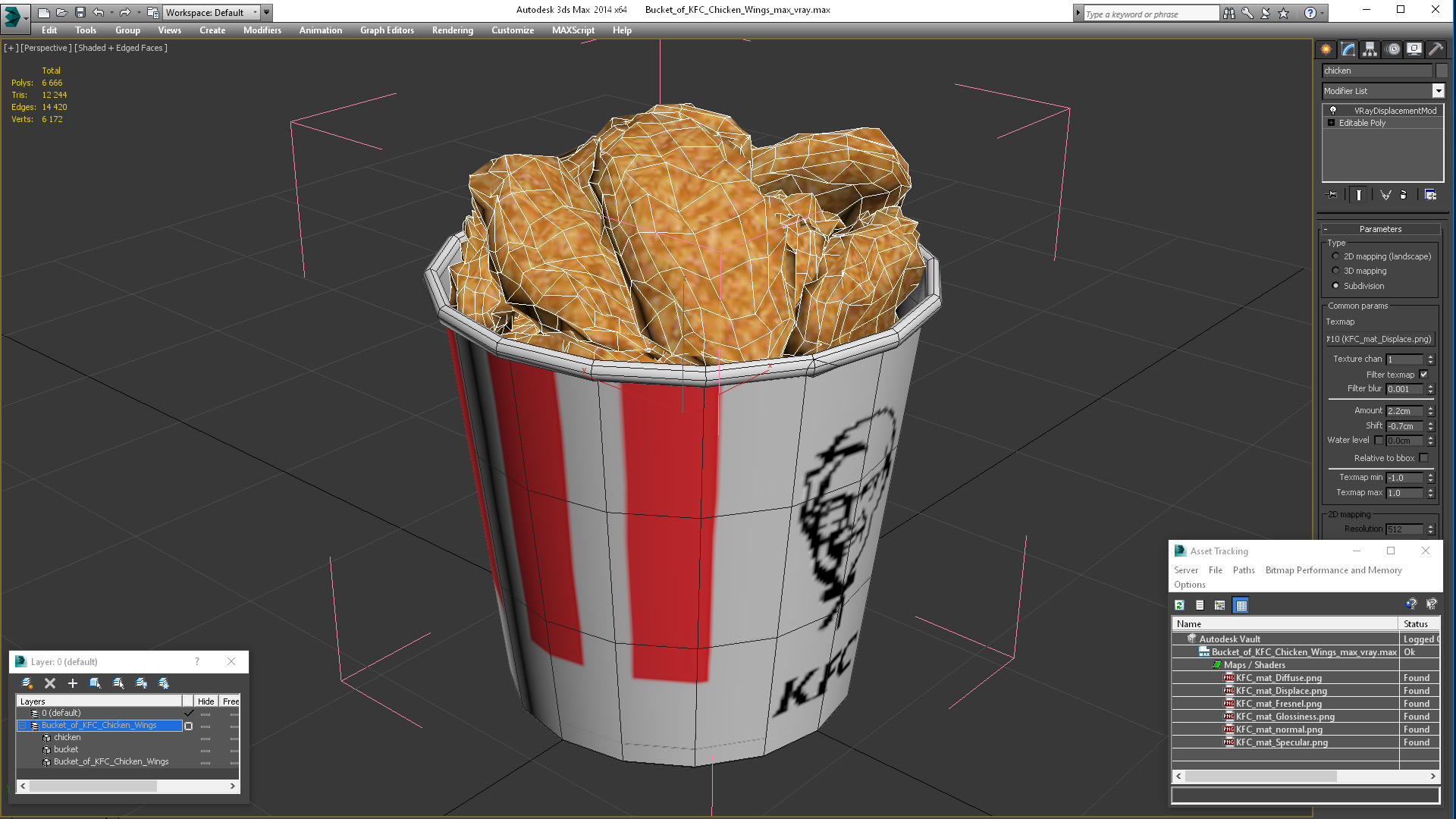1456x819 pixels.
Task: Toggle Show end result button
Action: [x=1359, y=195]
